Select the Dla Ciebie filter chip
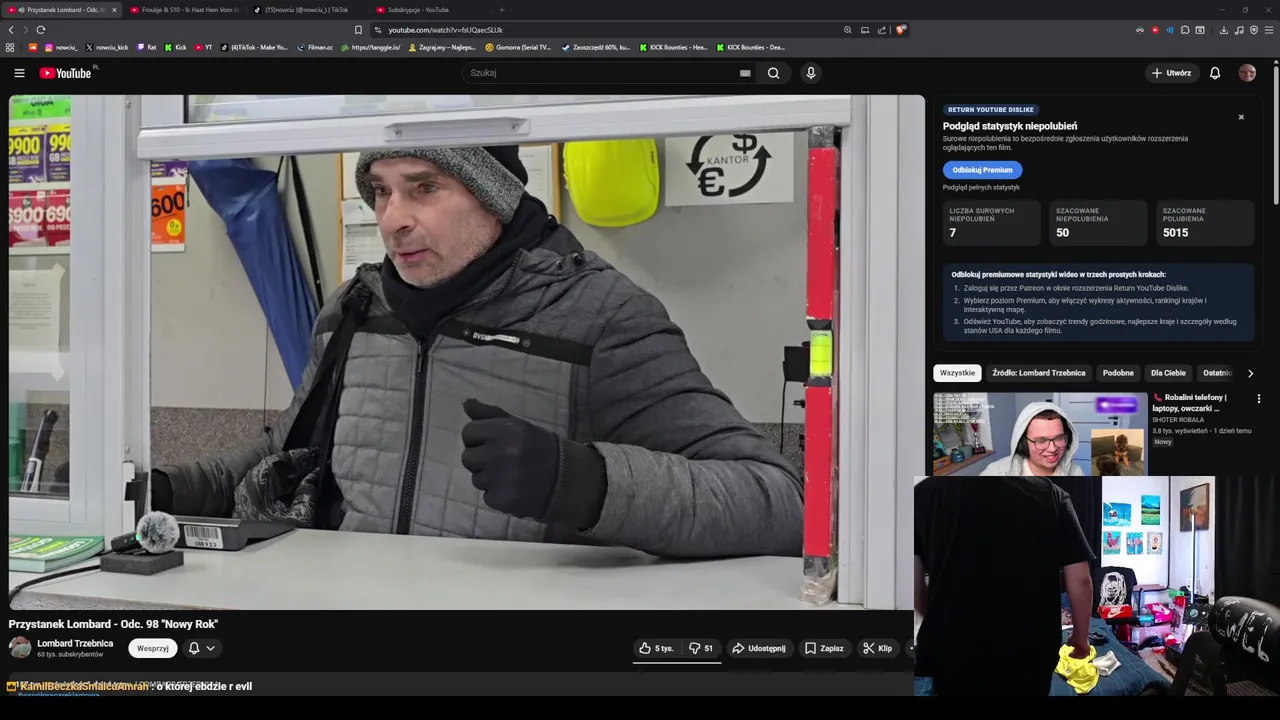 [x=1168, y=373]
